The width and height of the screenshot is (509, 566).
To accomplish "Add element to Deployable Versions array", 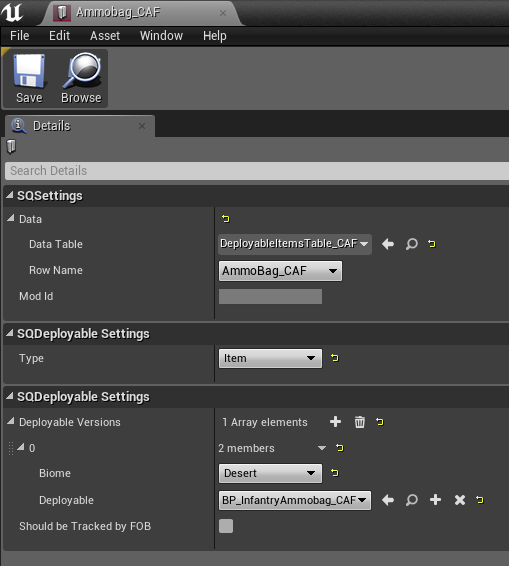I will click(335, 422).
